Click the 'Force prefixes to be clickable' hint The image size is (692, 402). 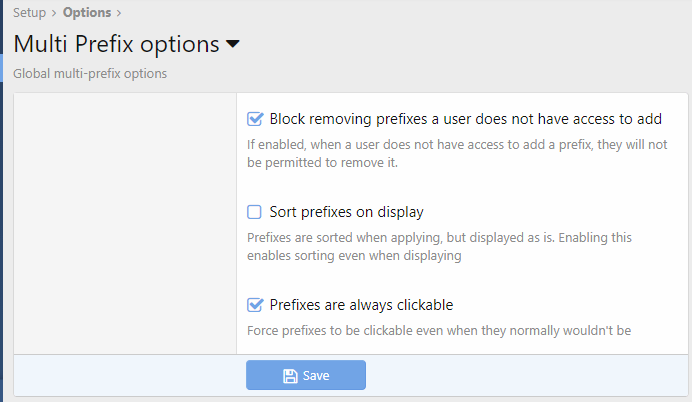(x=438, y=330)
